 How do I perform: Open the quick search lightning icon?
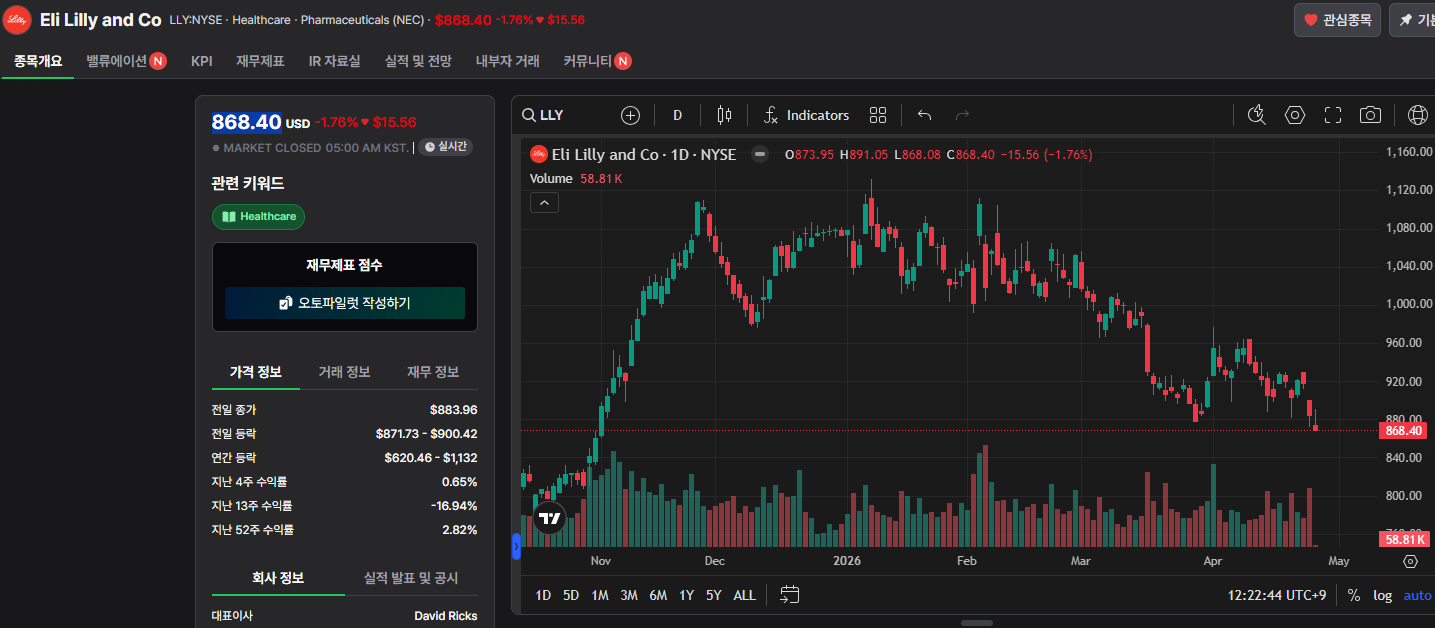coord(1257,115)
